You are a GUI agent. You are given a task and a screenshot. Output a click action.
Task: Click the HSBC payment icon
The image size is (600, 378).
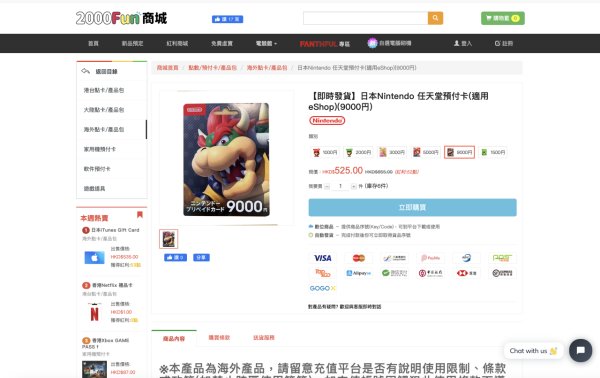[466, 273]
